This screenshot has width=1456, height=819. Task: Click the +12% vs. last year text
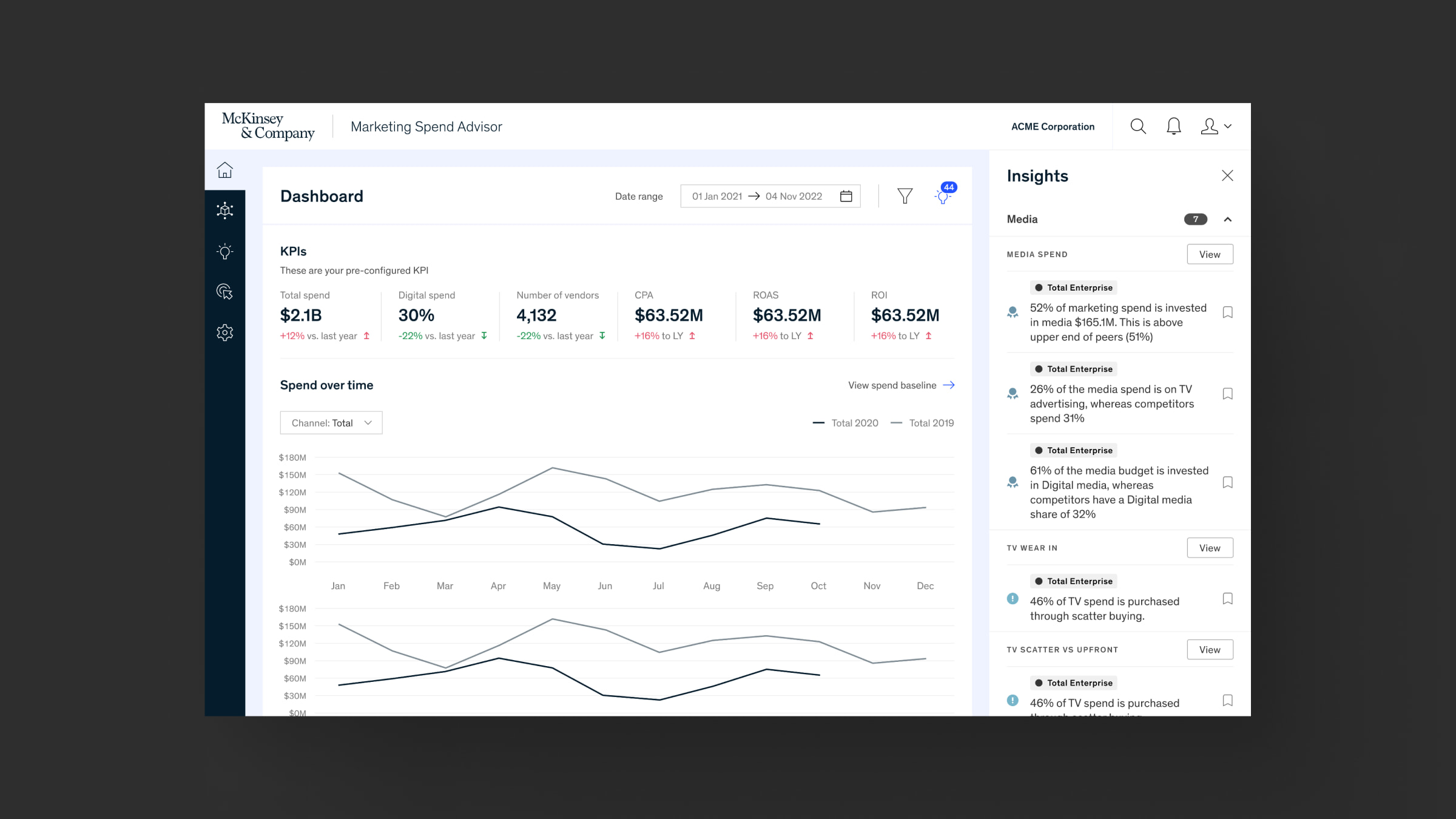(x=318, y=336)
